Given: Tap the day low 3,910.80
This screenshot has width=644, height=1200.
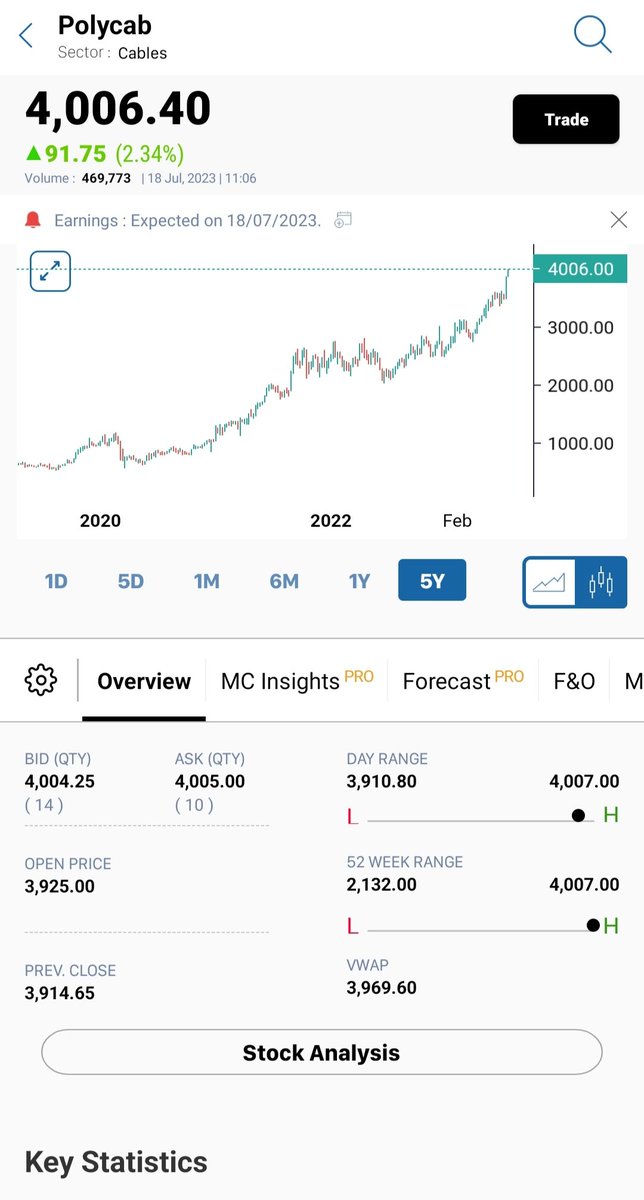Looking at the screenshot, I should click(x=382, y=782).
